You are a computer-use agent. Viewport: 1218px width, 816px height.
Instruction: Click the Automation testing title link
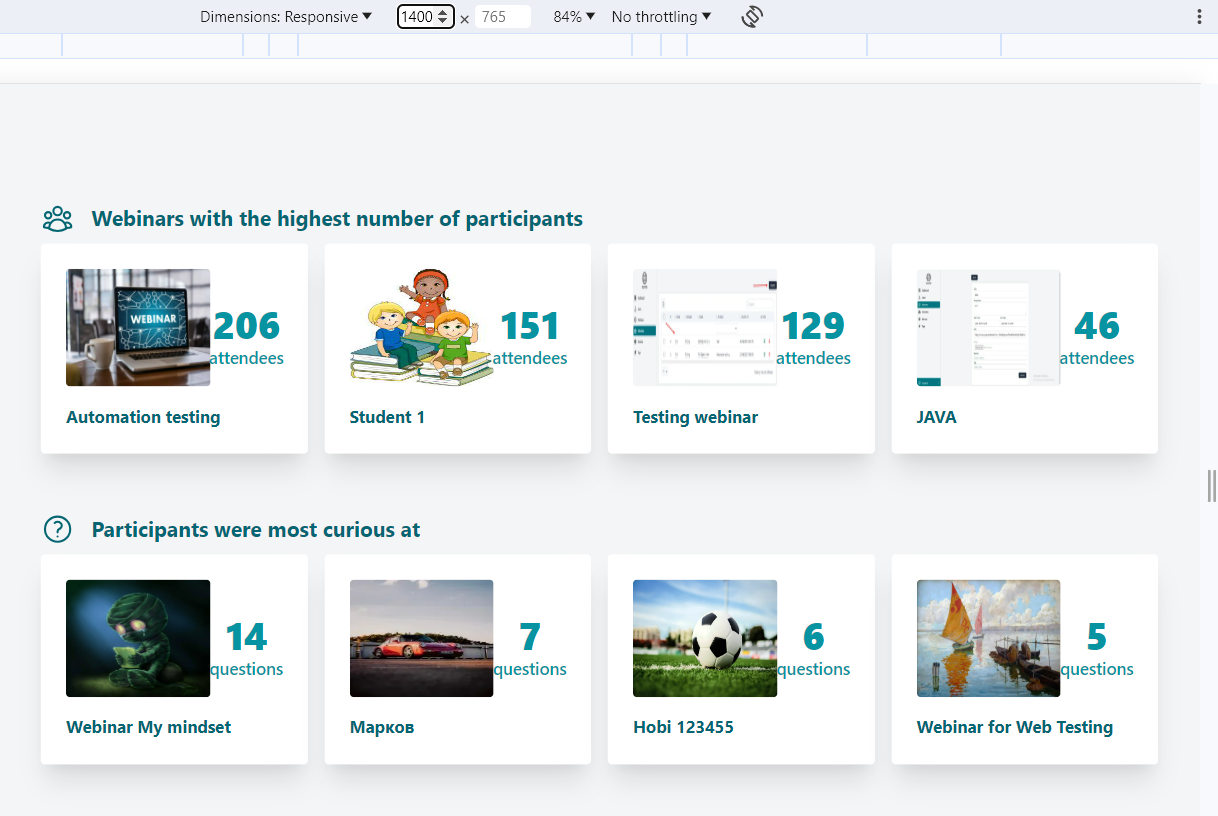[143, 417]
